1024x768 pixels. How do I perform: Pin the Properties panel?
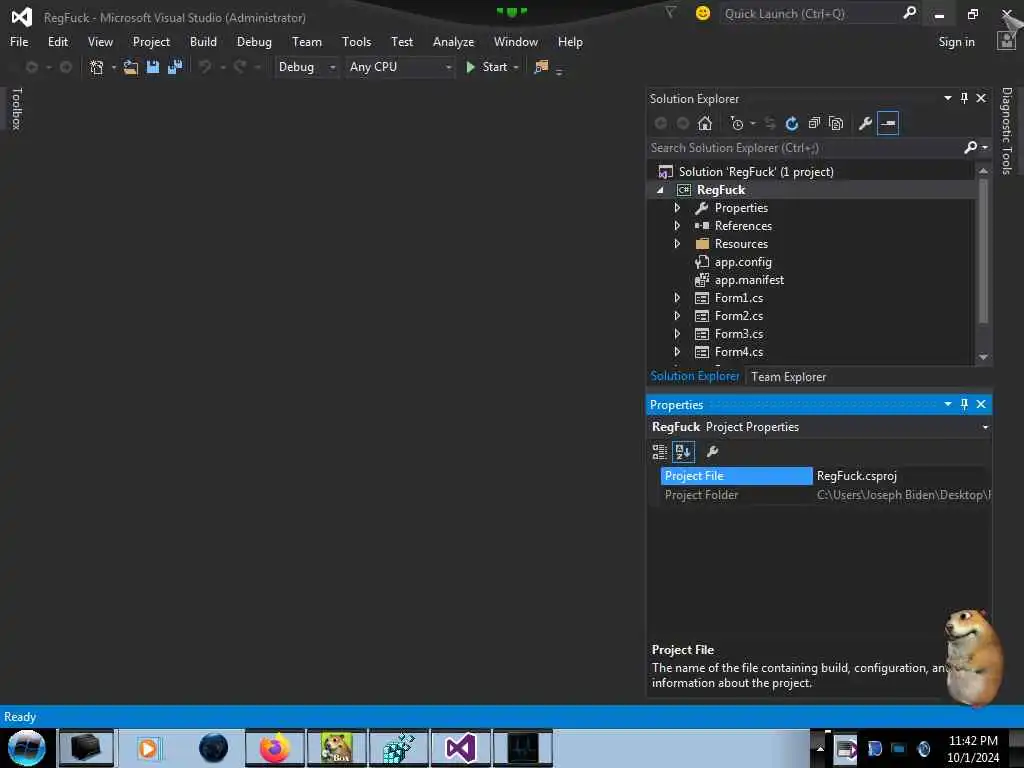[965, 404]
